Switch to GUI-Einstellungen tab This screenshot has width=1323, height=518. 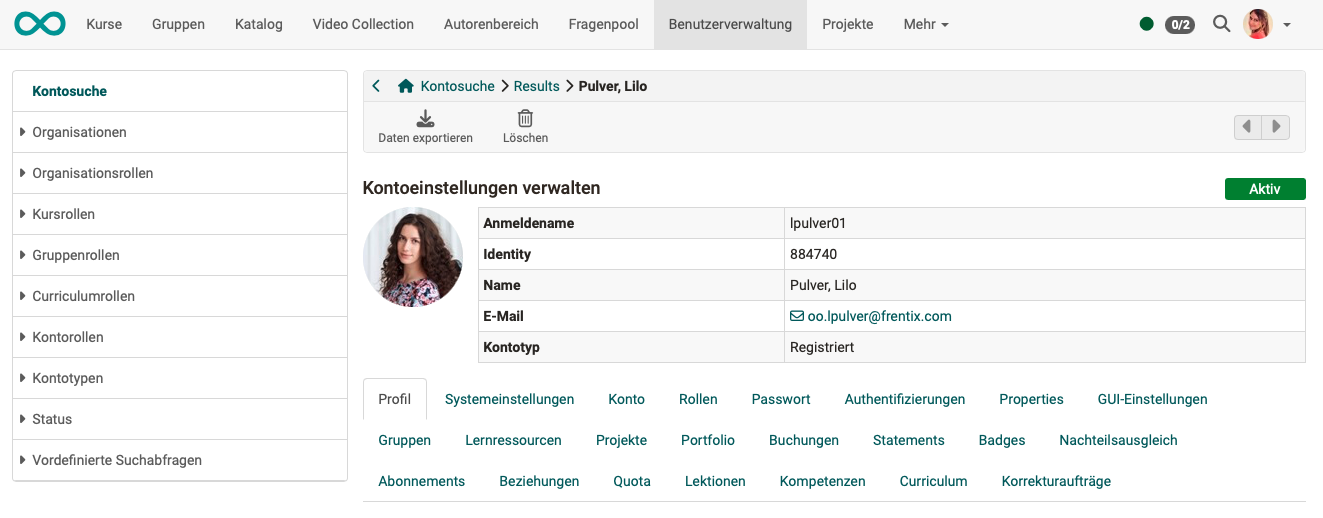1153,399
